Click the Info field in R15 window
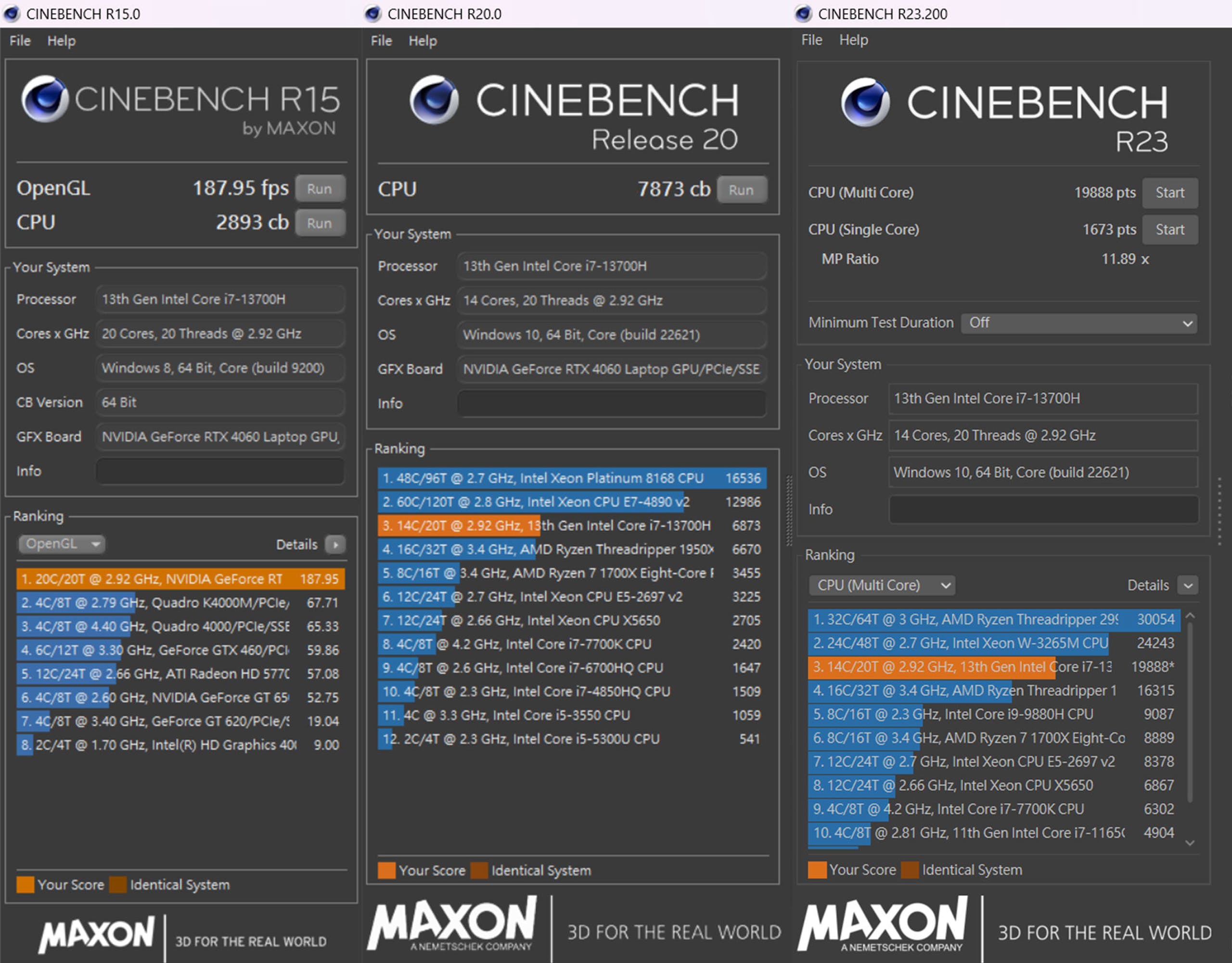 220,471
